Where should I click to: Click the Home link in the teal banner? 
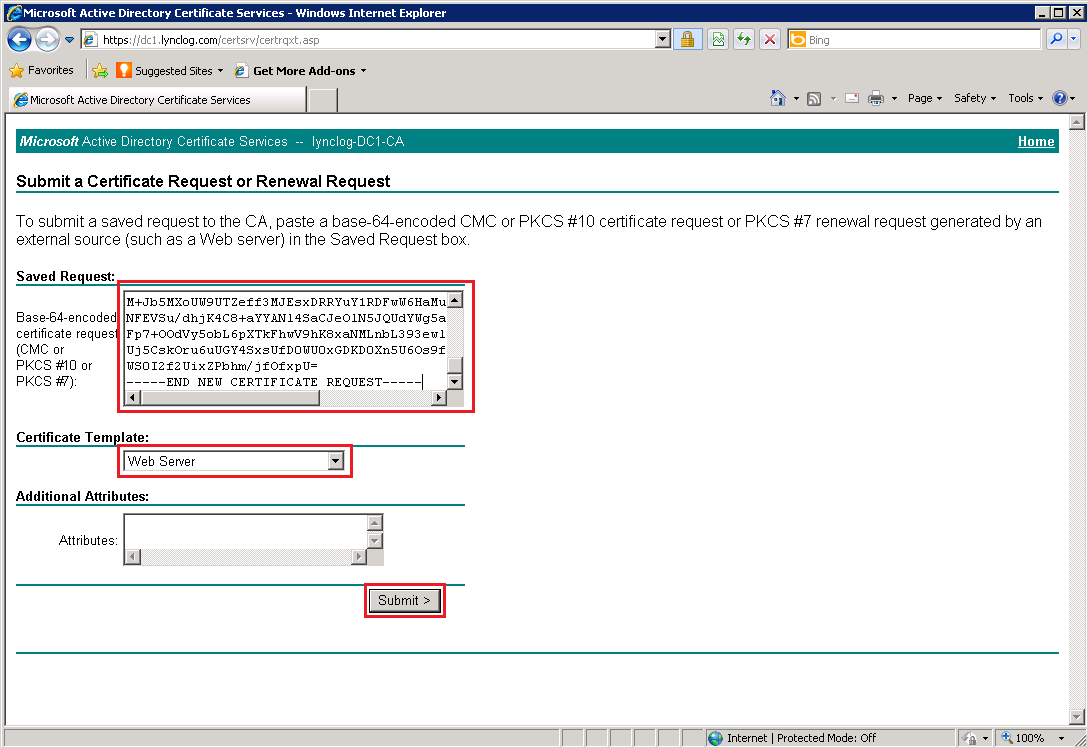tap(1036, 141)
